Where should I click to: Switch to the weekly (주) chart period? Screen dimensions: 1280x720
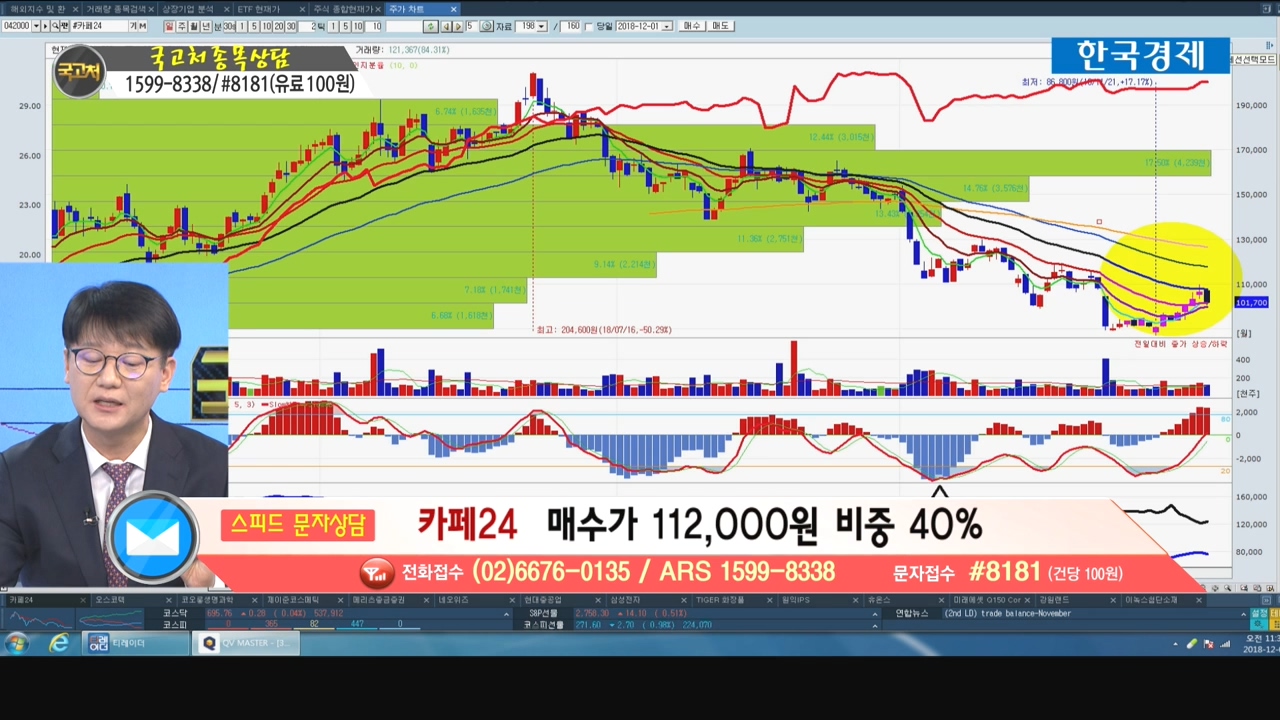[182, 26]
